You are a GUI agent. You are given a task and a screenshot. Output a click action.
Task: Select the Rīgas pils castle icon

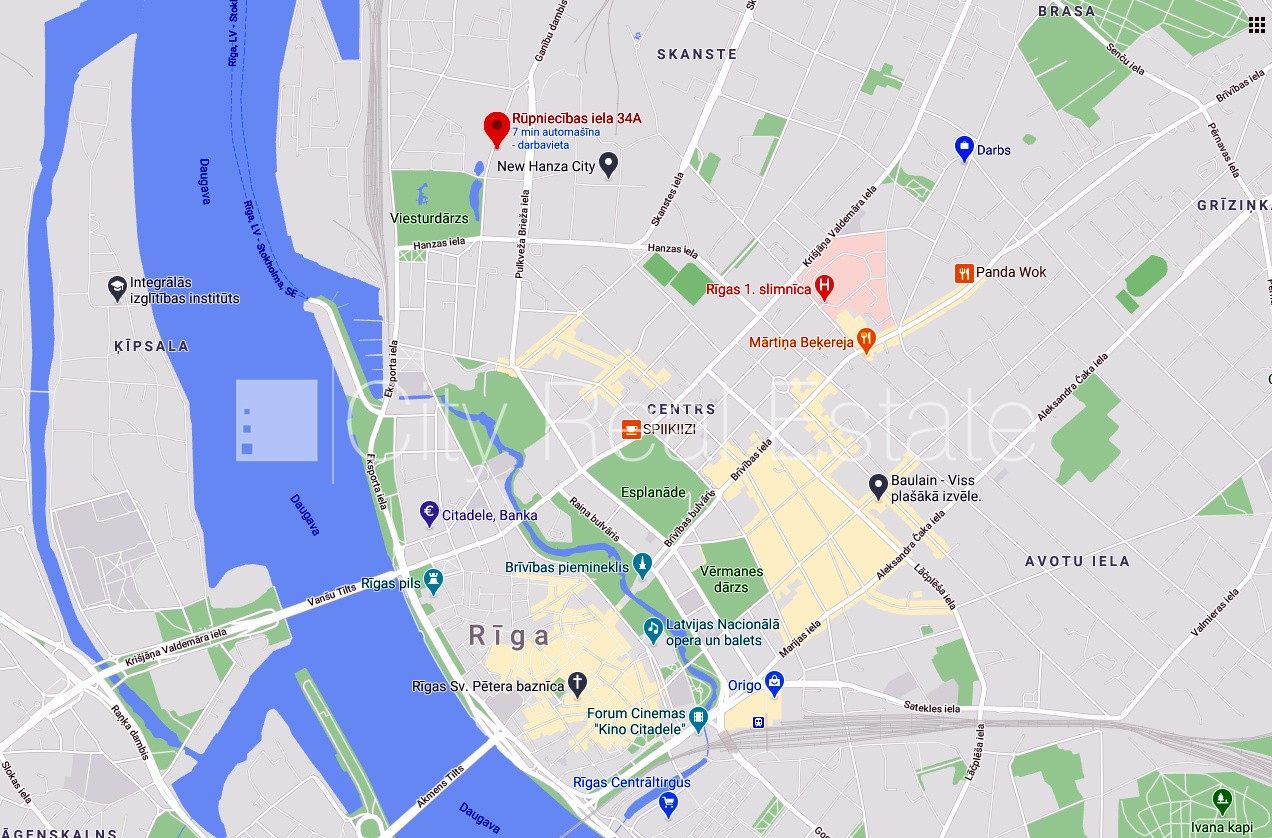[433, 579]
